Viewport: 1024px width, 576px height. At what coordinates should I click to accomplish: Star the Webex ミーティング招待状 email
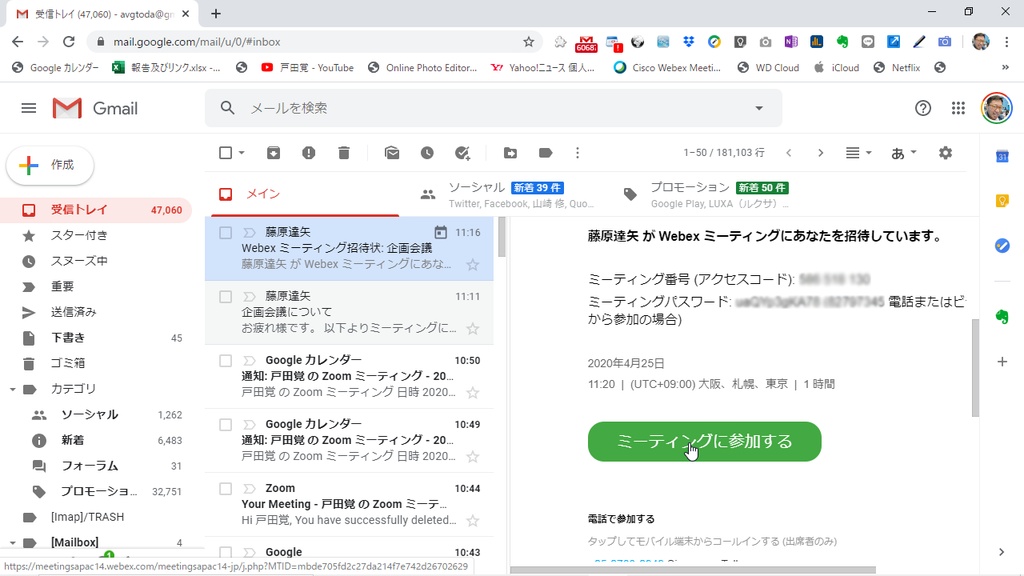point(473,264)
